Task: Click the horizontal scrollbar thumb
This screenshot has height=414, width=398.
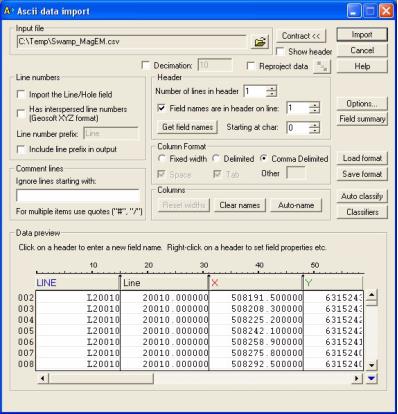Action: click(x=101, y=378)
